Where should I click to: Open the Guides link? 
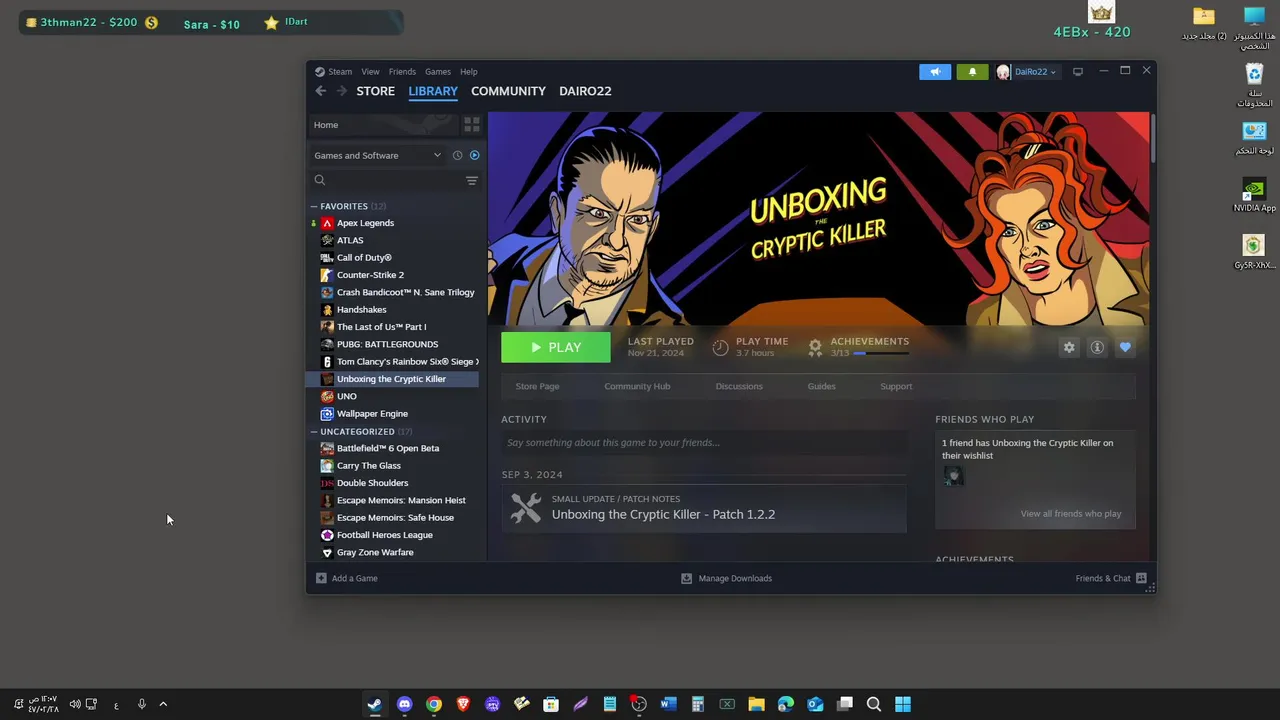pyautogui.click(x=821, y=386)
